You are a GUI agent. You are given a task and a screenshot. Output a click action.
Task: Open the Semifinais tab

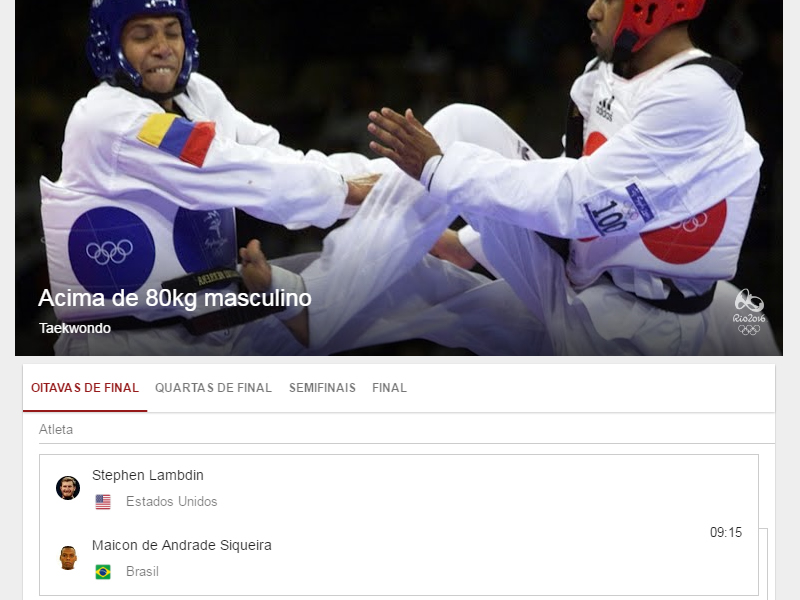[x=322, y=388]
